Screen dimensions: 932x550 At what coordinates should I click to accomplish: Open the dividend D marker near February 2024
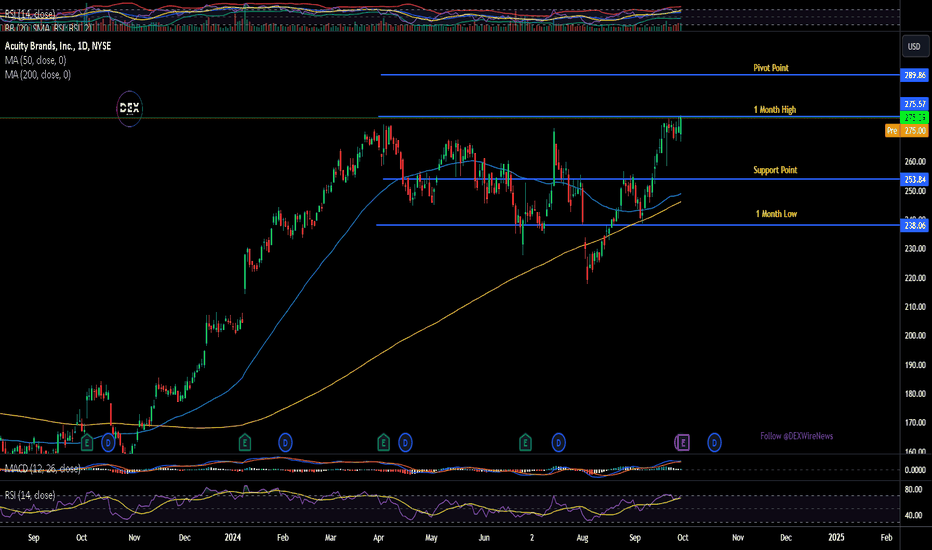pos(285,442)
